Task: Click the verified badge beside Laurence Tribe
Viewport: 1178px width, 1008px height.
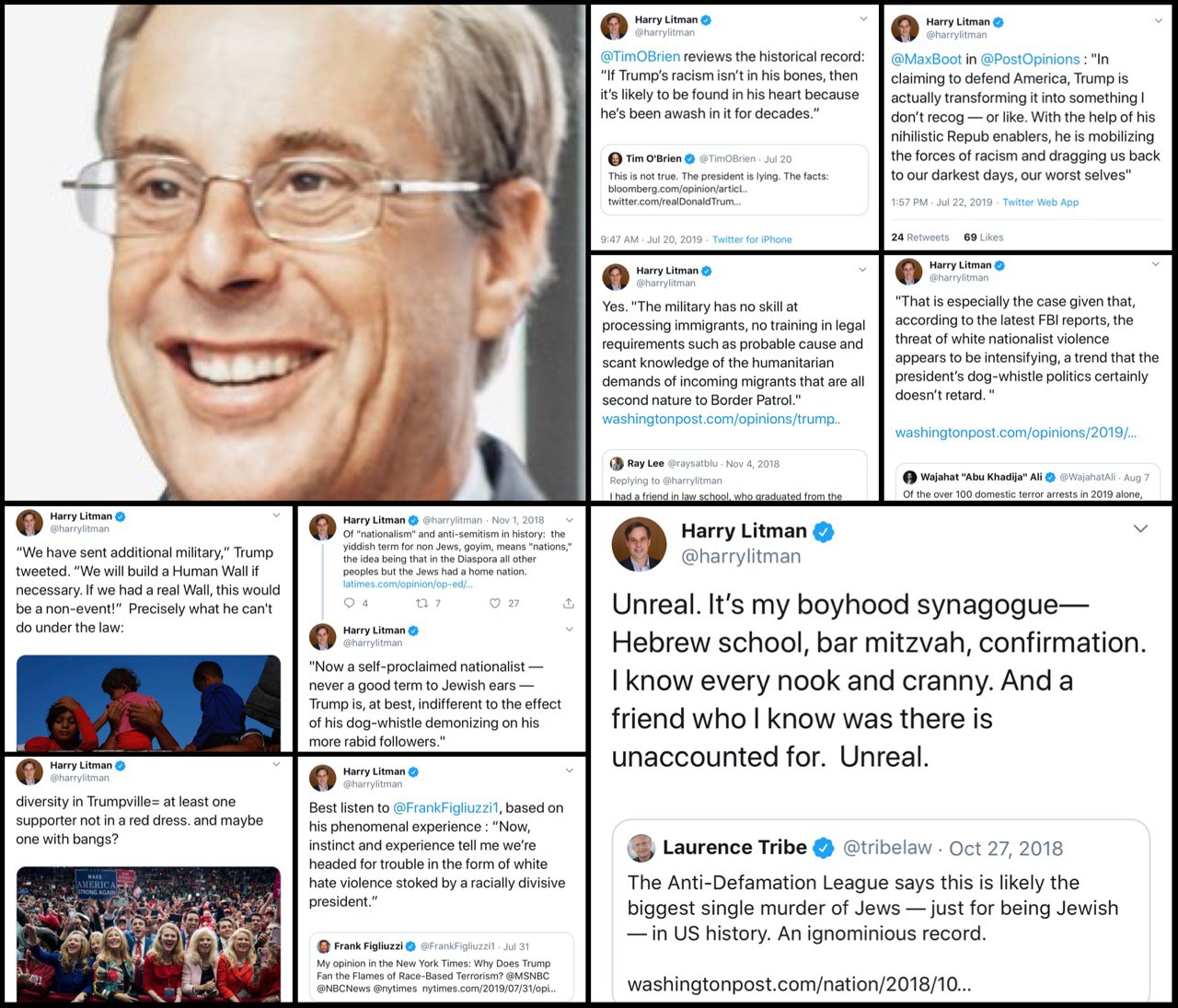Action: click(824, 847)
